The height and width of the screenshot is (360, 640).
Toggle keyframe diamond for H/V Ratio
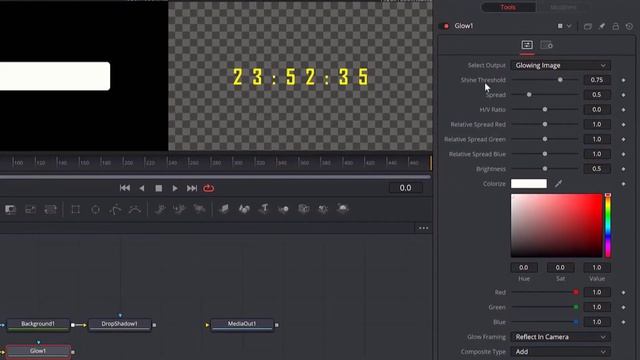coord(623,109)
